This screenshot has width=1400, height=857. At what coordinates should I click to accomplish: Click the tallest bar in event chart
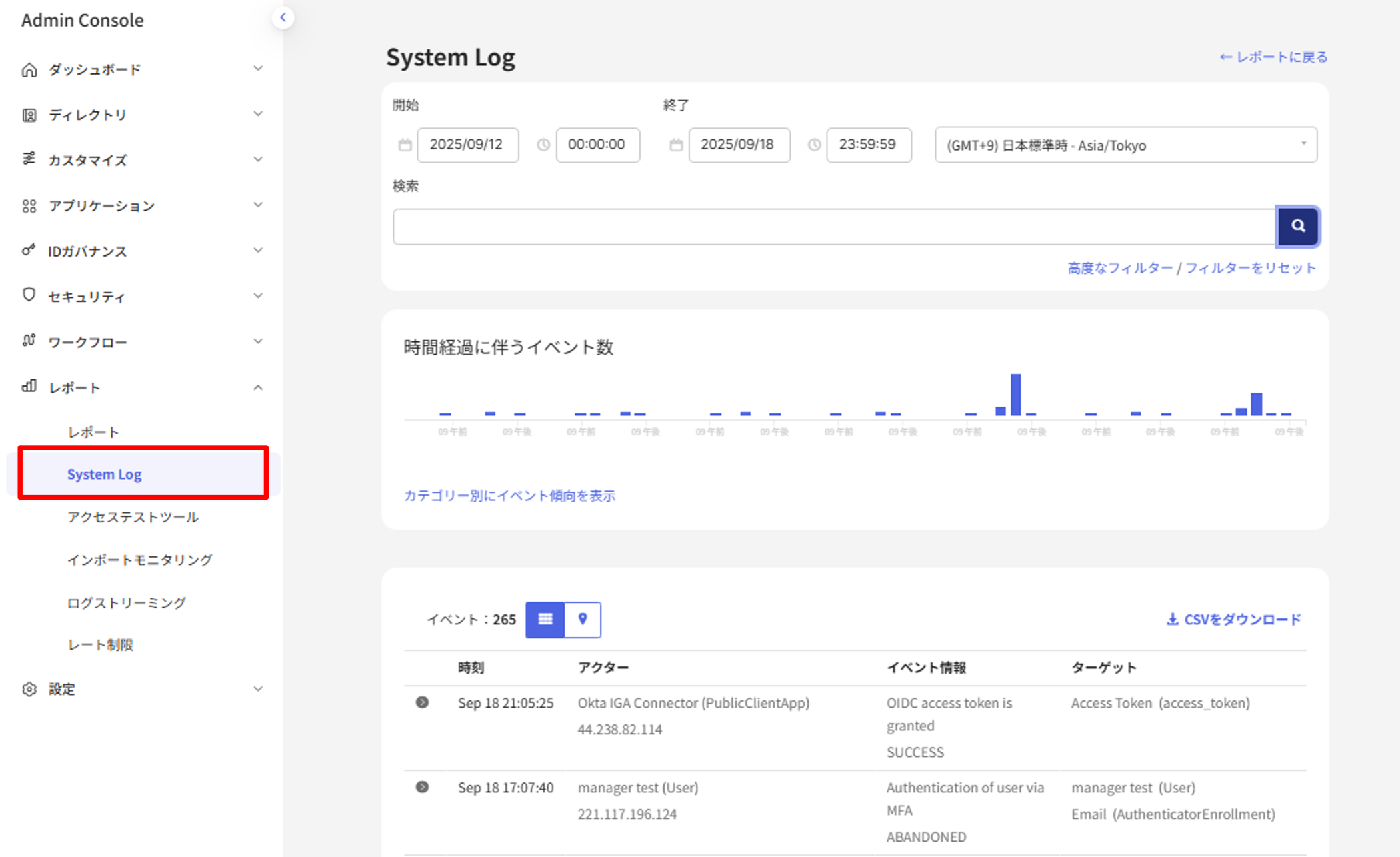point(1015,395)
